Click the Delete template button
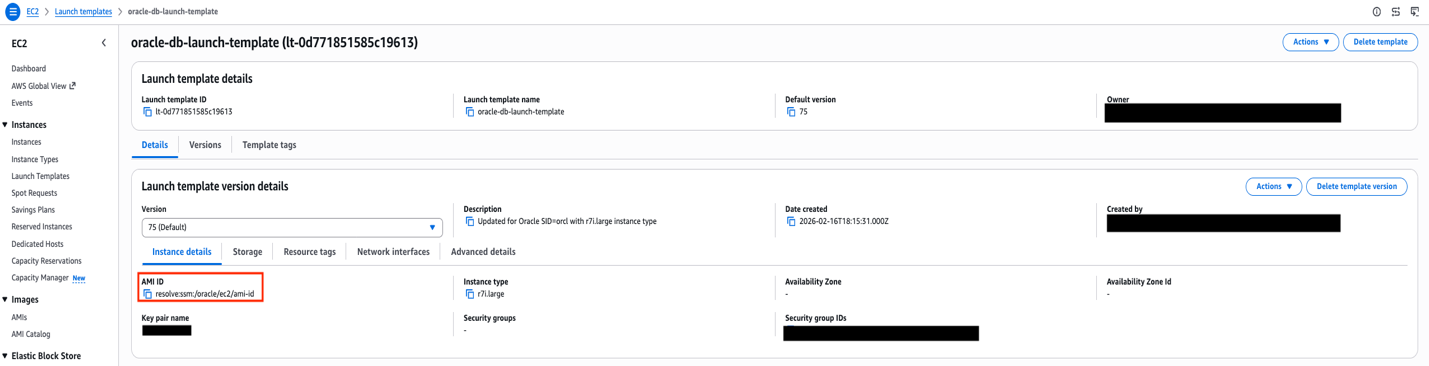 (1380, 42)
